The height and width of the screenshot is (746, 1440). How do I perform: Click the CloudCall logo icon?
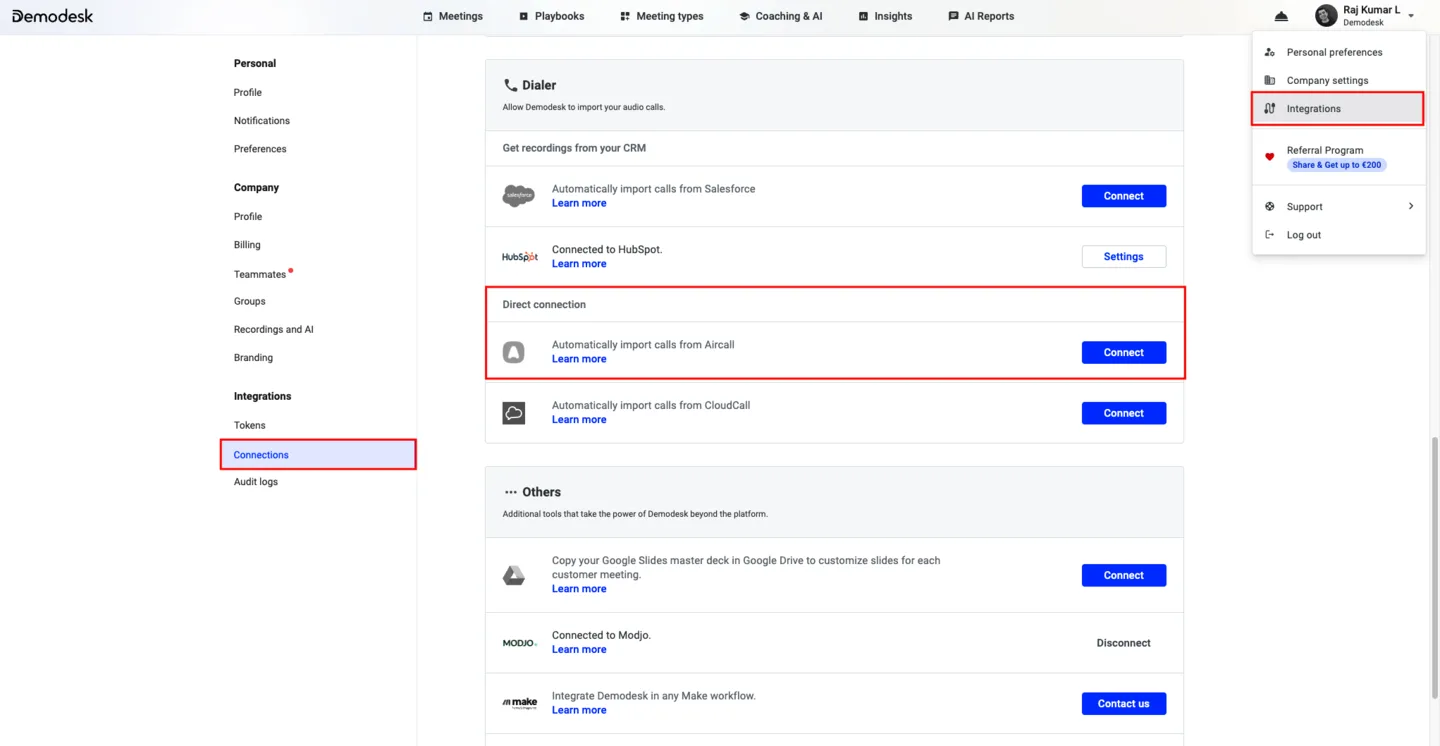[x=514, y=413]
